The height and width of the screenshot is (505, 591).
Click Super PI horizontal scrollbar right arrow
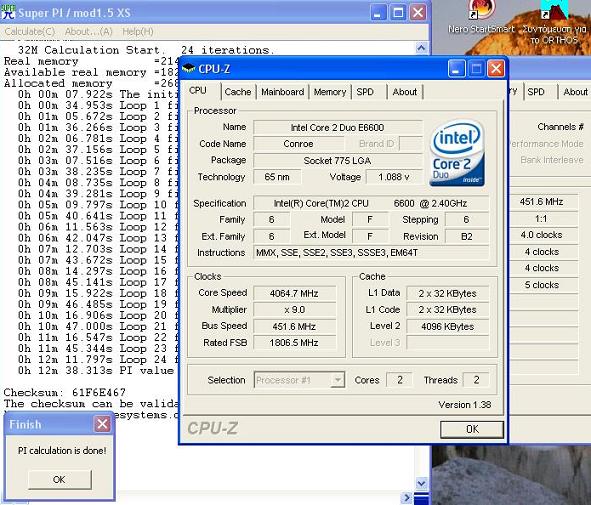point(407,498)
